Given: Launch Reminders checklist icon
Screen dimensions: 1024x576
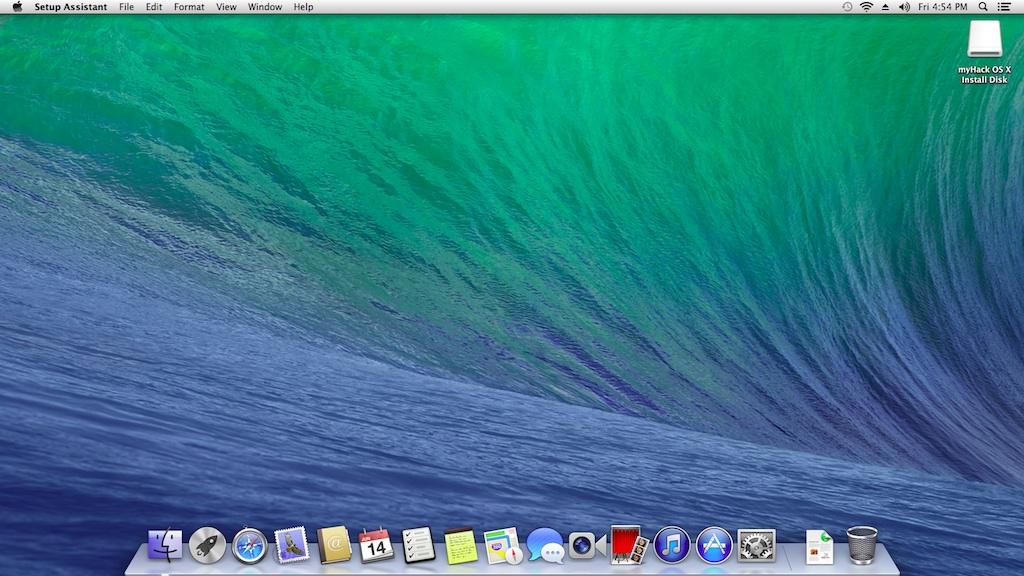Looking at the screenshot, I should tap(418, 545).
